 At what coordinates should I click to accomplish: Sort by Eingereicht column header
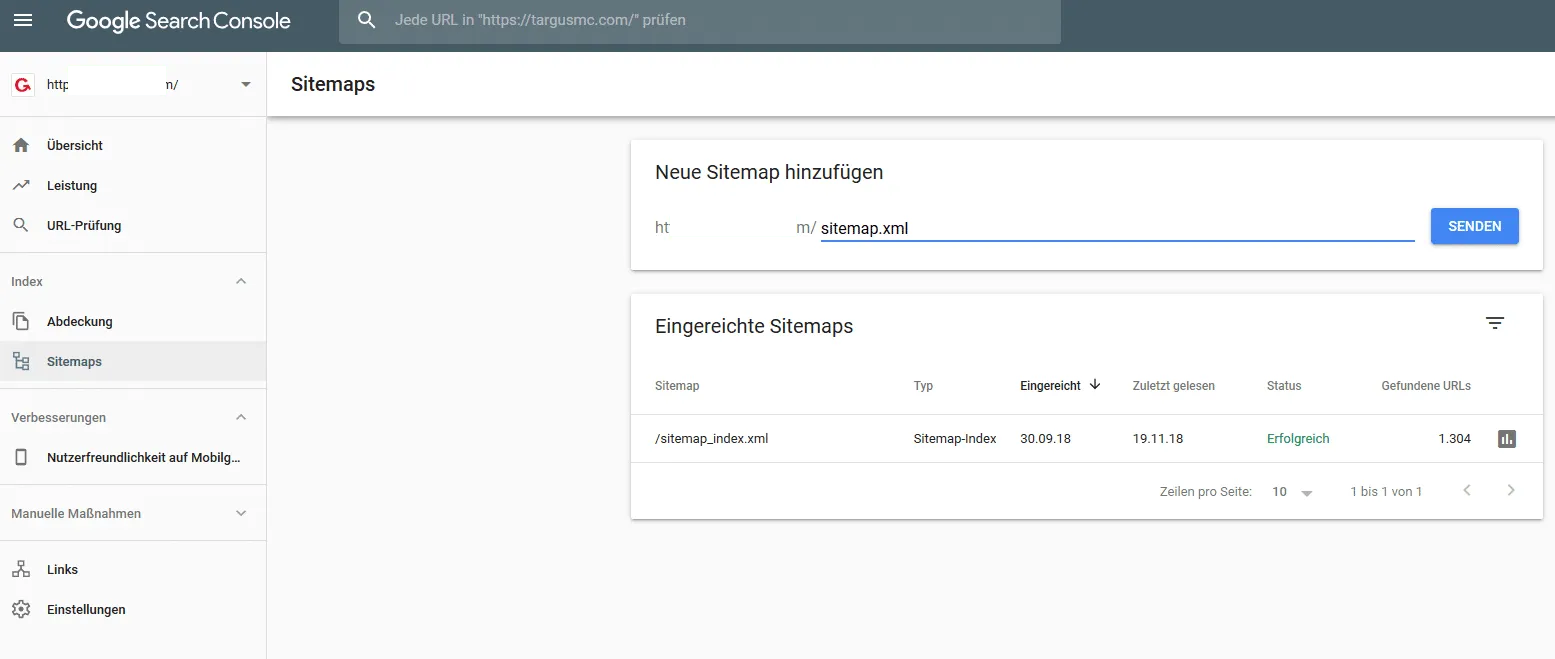point(1050,386)
